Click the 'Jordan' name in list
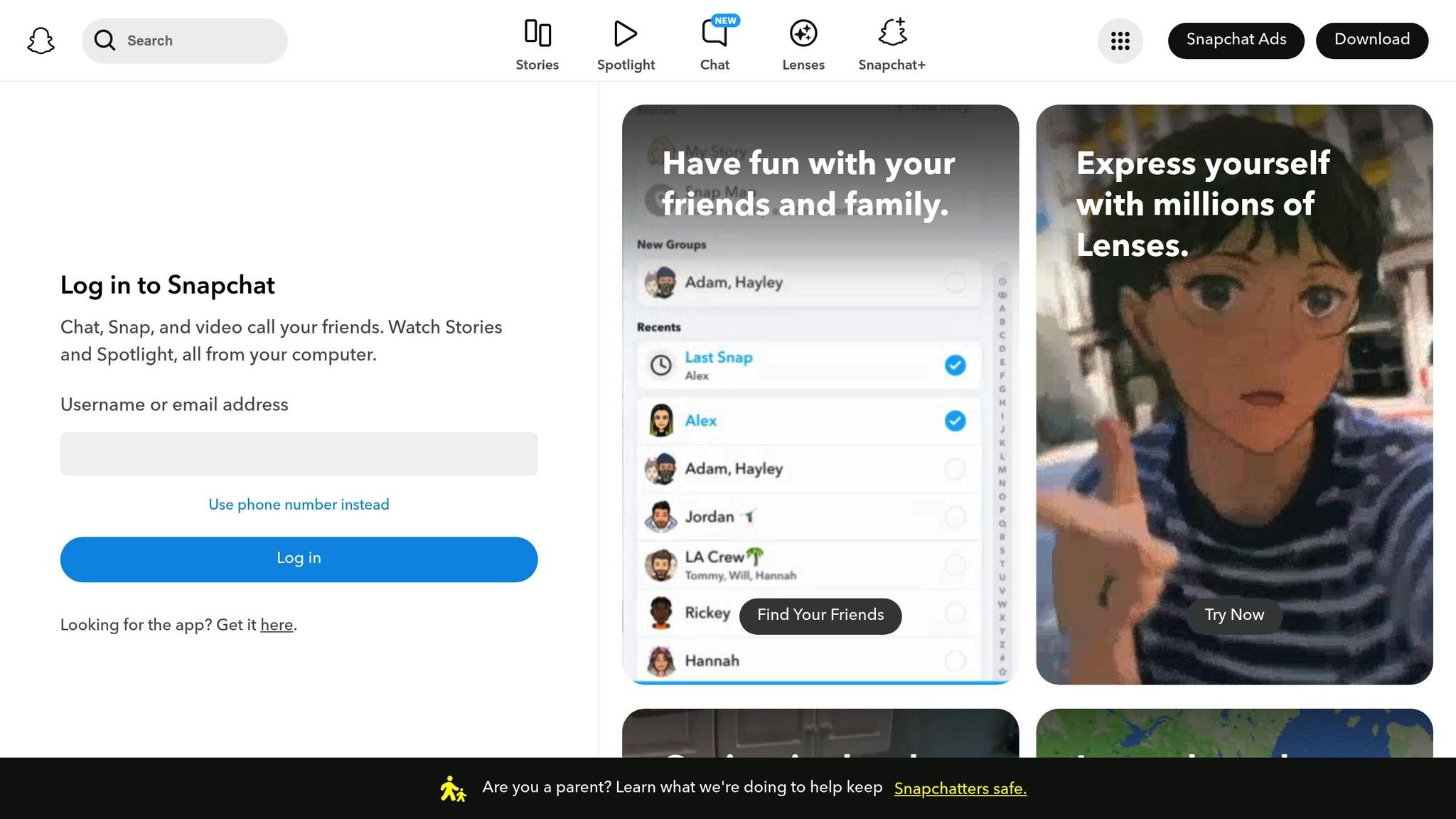Screen dimensions: 1456x819 click(710, 517)
